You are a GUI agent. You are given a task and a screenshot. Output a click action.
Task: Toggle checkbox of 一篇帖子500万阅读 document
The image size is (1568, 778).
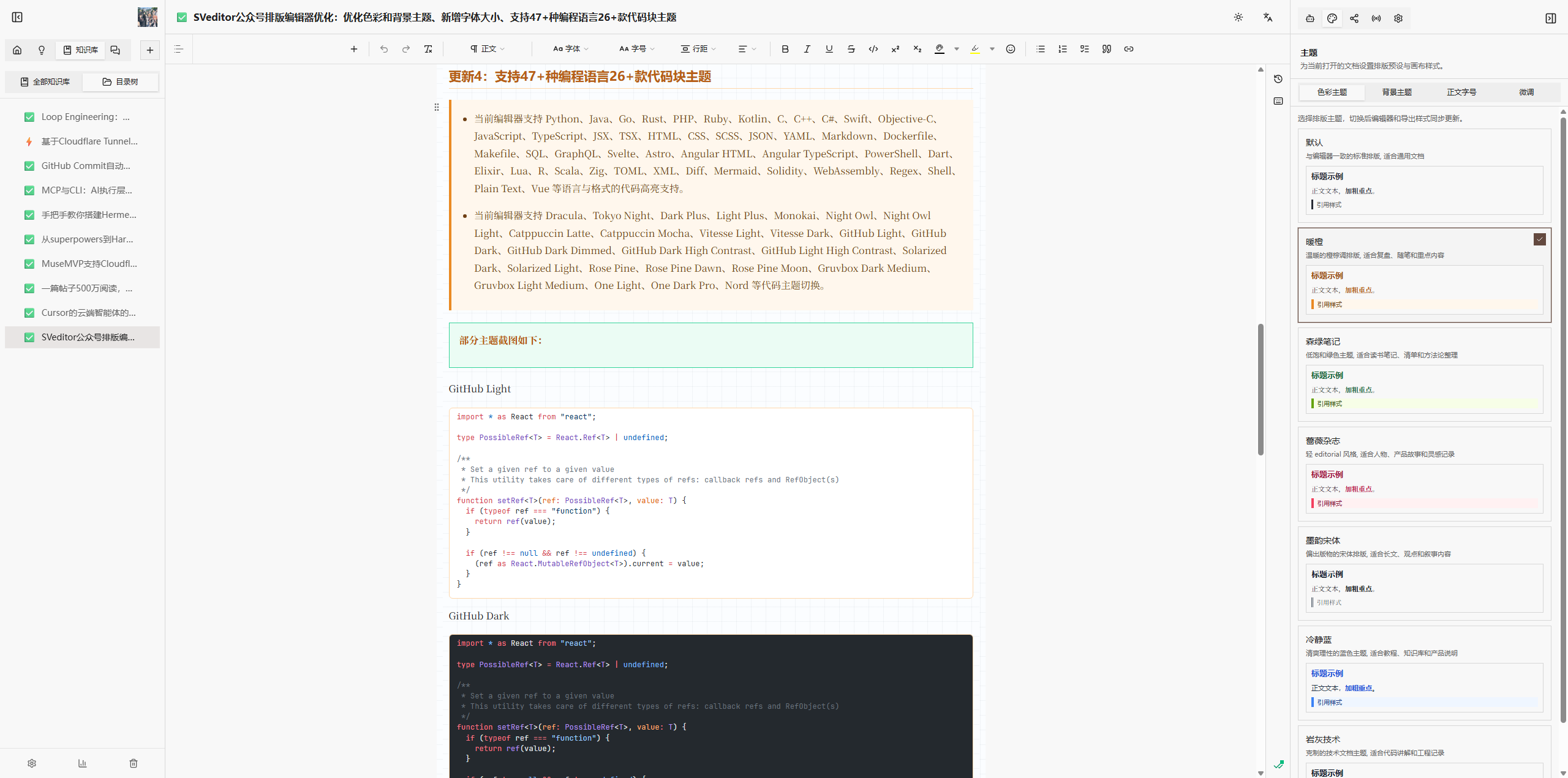pos(29,288)
